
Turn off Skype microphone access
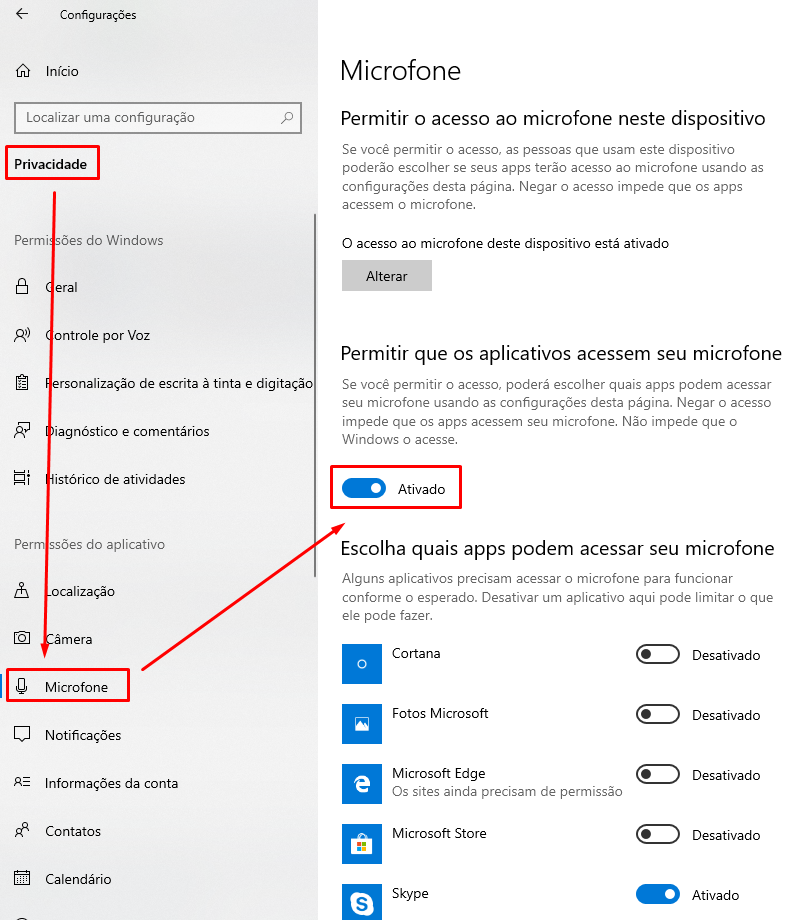(658, 895)
